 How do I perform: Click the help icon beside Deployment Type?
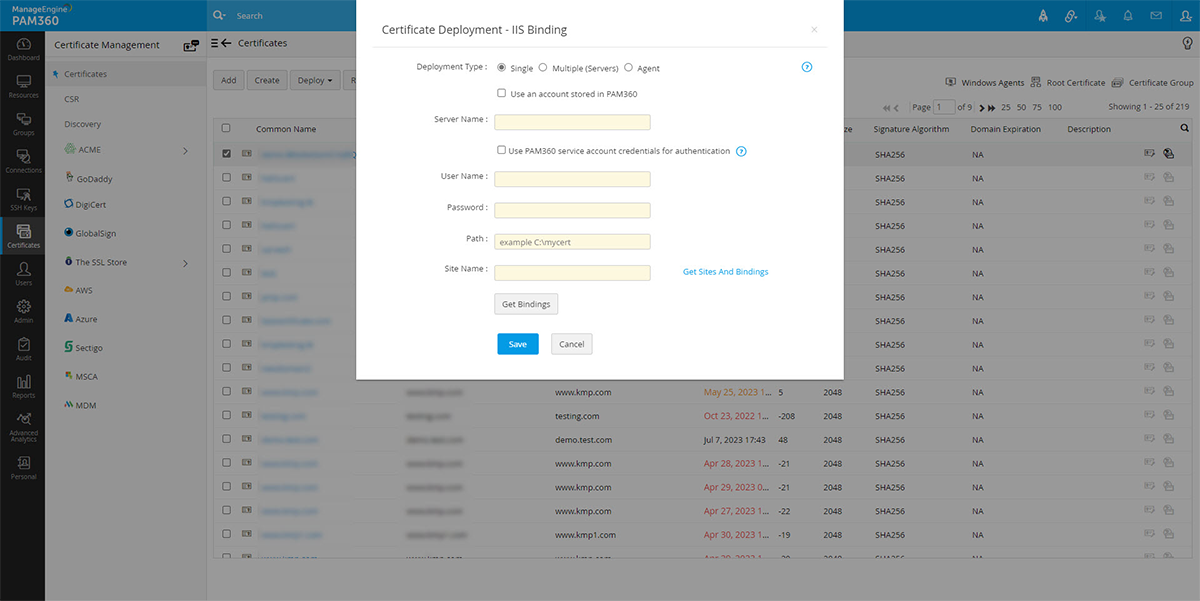(807, 67)
